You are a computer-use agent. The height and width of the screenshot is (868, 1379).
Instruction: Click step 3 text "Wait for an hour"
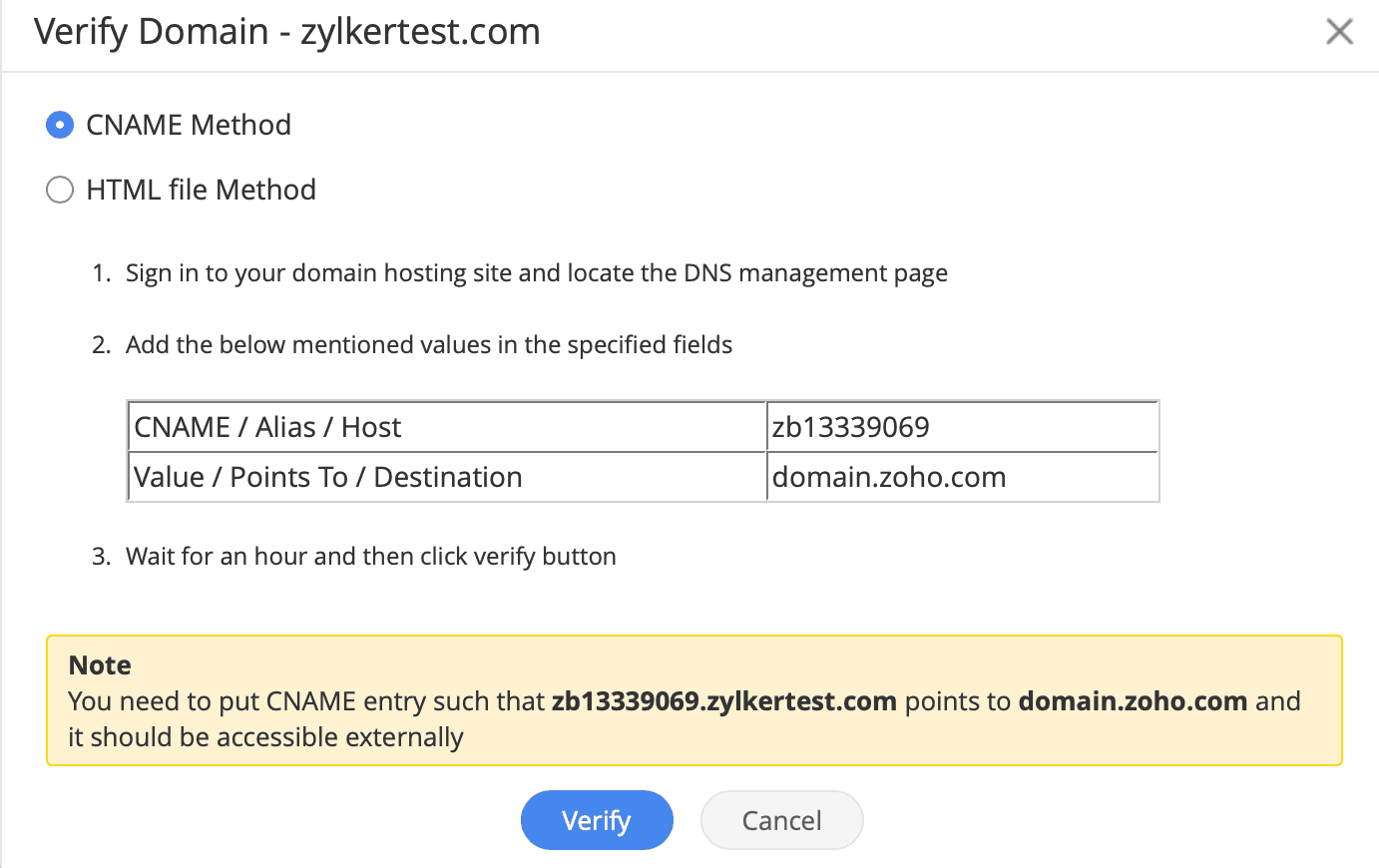click(370, 557)
